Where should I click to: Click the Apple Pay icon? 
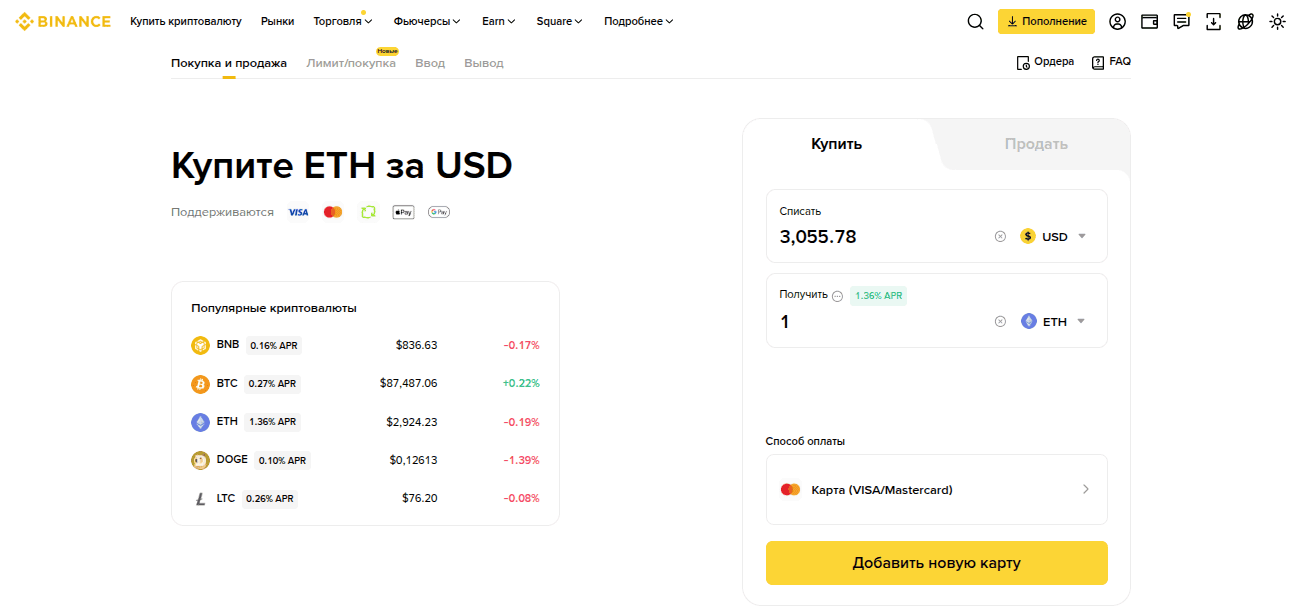pos(403,212)
